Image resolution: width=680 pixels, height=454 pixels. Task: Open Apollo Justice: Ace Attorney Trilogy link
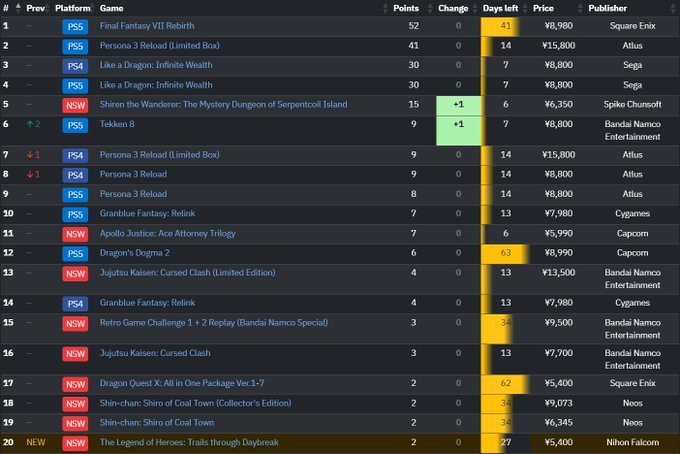[x=167, y=233]
